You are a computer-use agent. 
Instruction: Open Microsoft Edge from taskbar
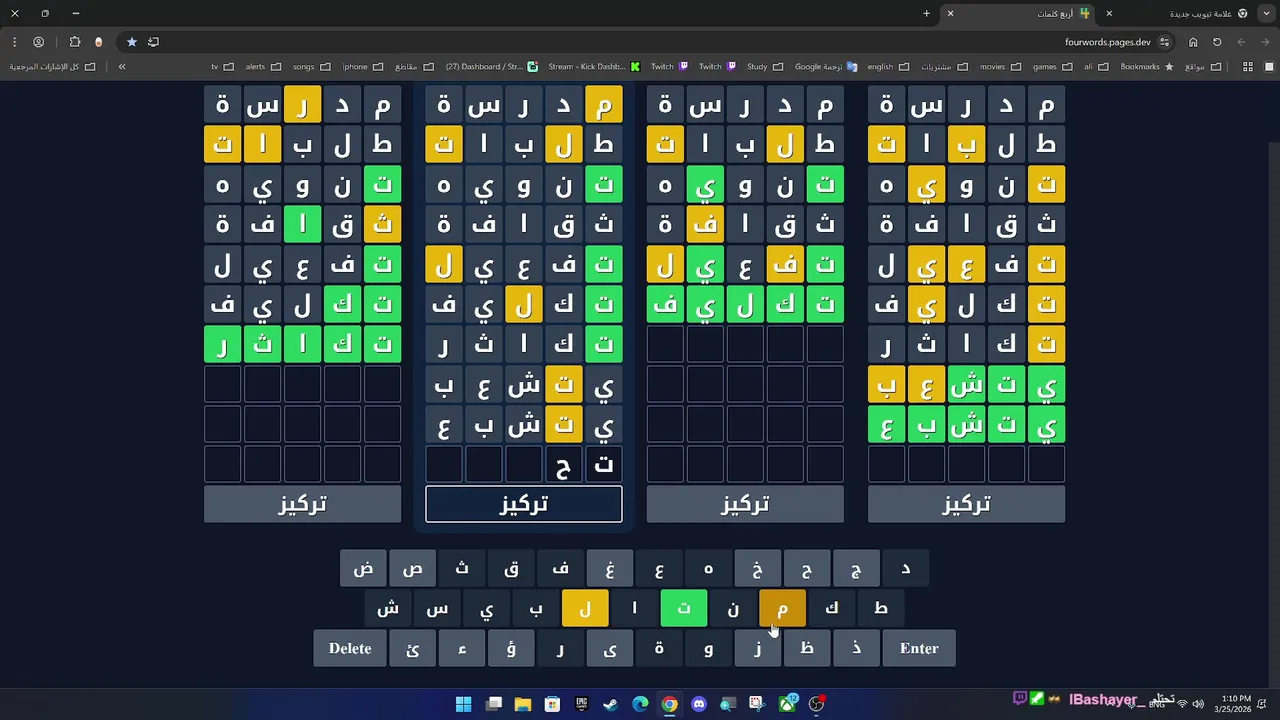[640, 704]
